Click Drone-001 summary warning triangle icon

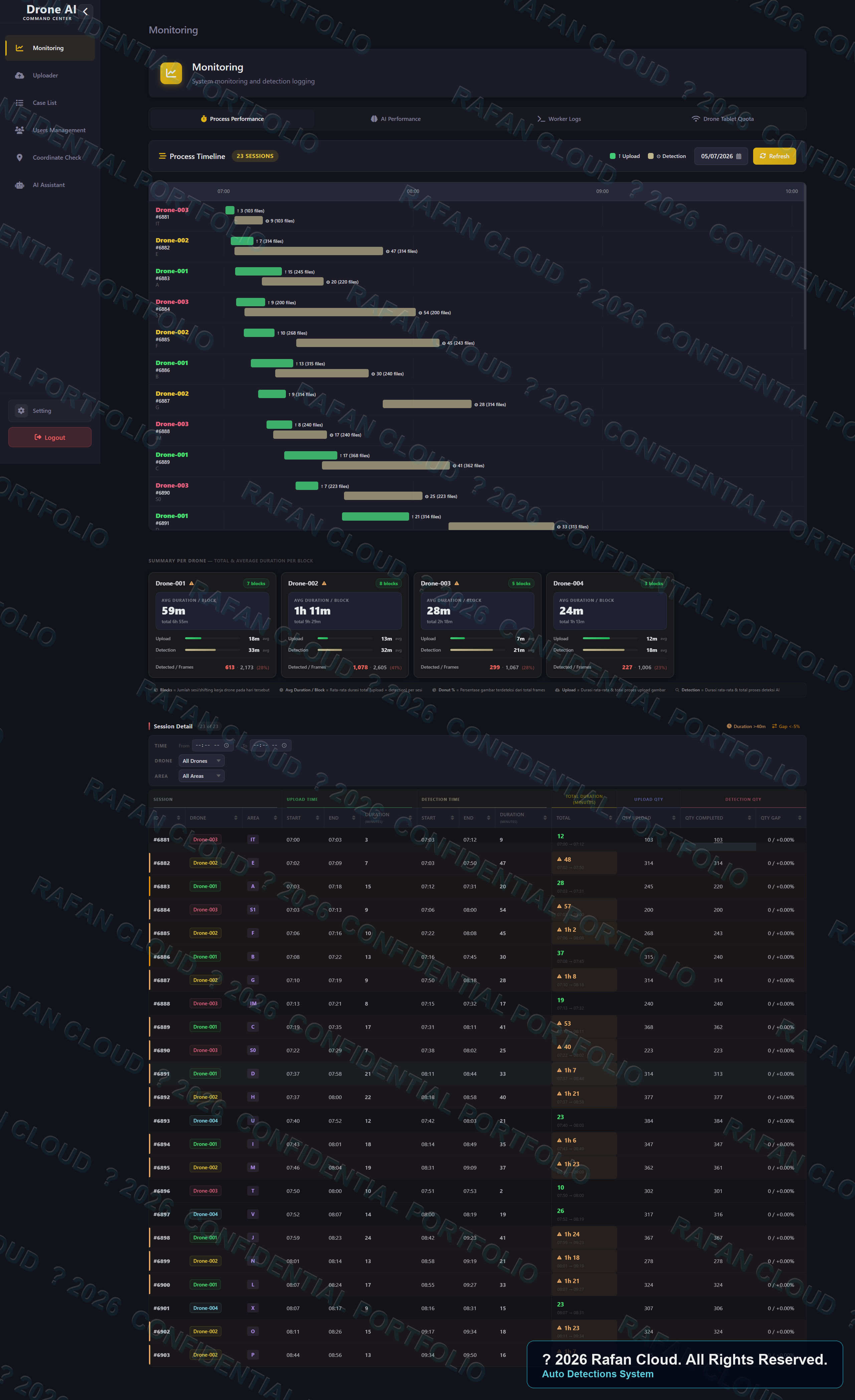(x=191, y=583)
